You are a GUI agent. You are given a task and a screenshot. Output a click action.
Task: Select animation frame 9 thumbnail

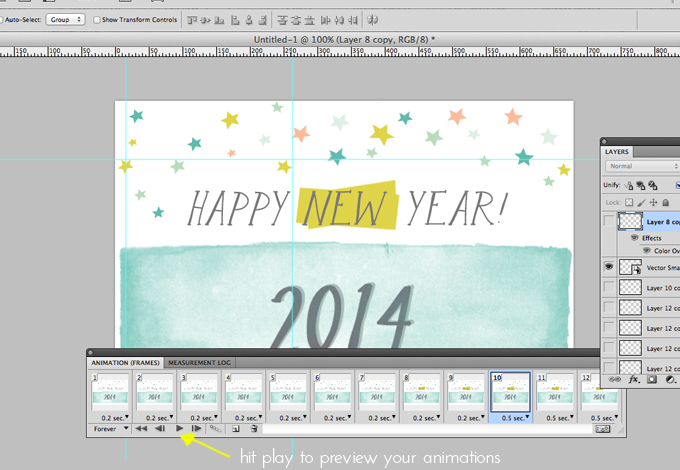tap(465, 392)
